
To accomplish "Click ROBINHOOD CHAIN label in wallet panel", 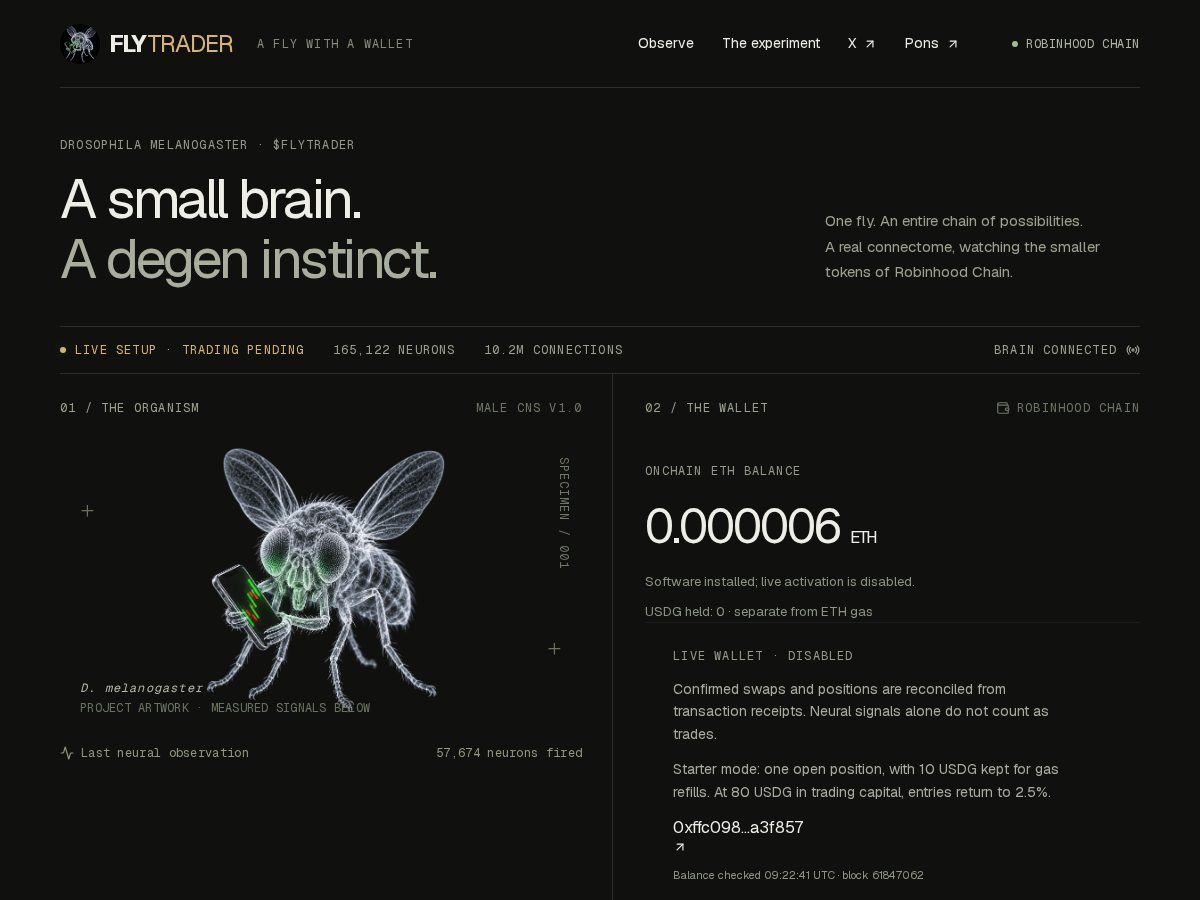I will click(x=1078, y=408).
